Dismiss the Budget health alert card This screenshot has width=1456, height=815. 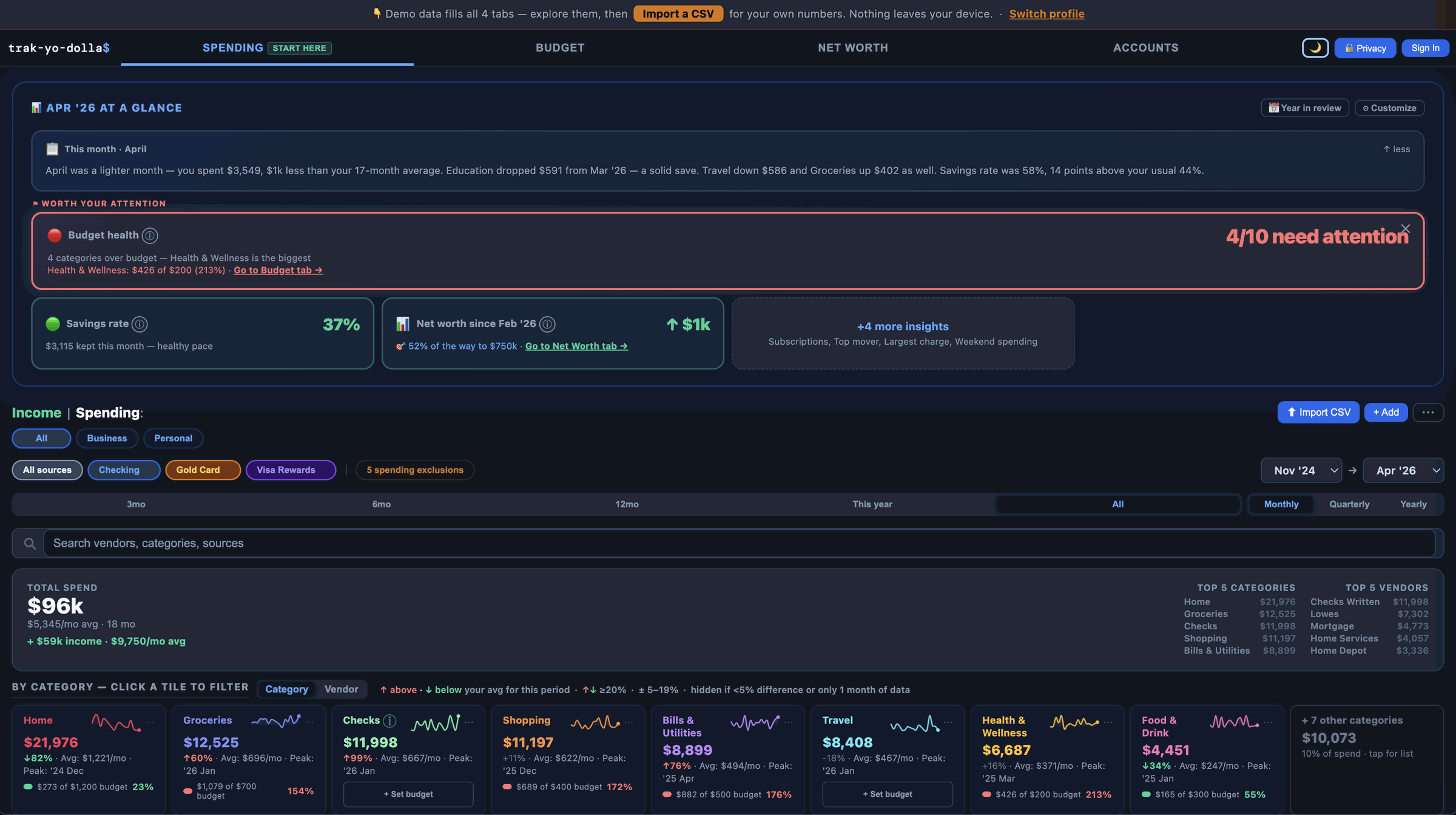click(x=1405, y=228)
